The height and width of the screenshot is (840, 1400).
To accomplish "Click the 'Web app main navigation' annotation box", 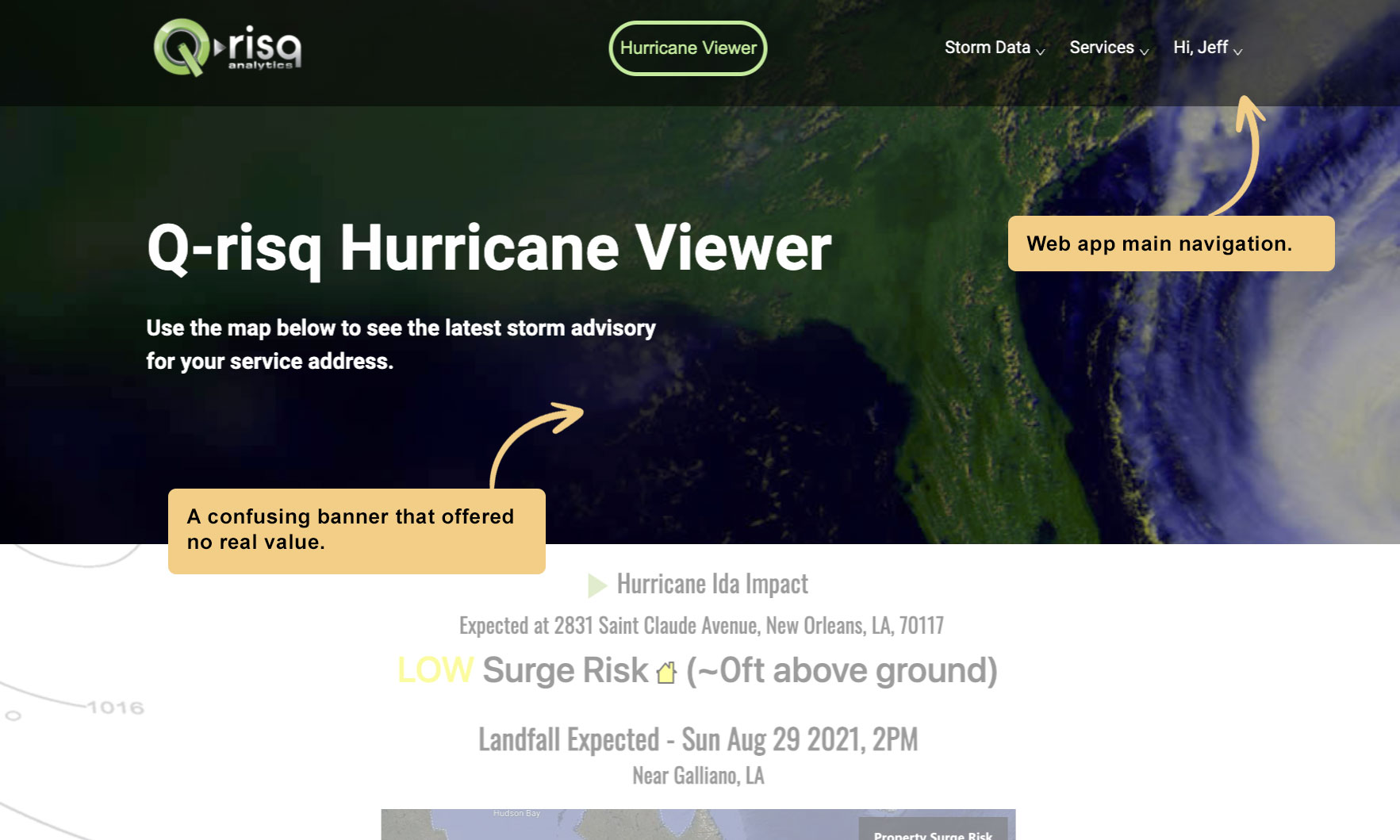I will (x=1171, y=244).
